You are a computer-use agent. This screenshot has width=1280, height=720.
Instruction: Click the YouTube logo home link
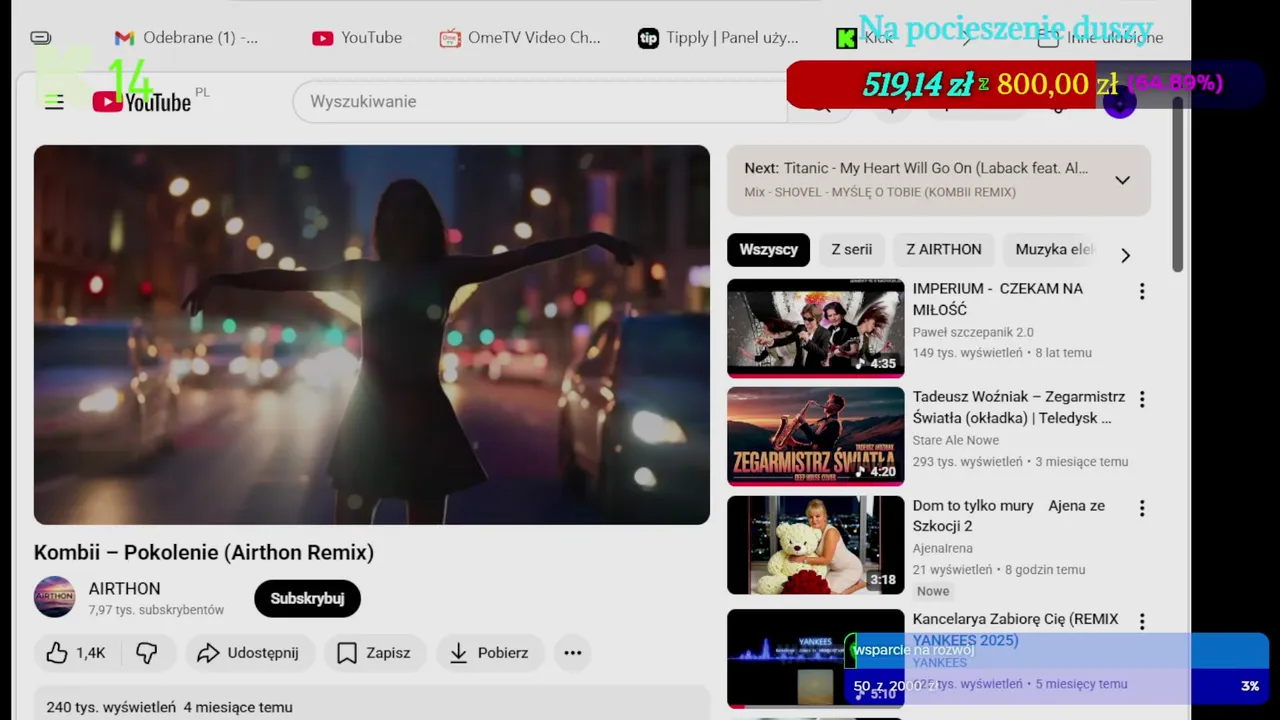coord(142,101)
